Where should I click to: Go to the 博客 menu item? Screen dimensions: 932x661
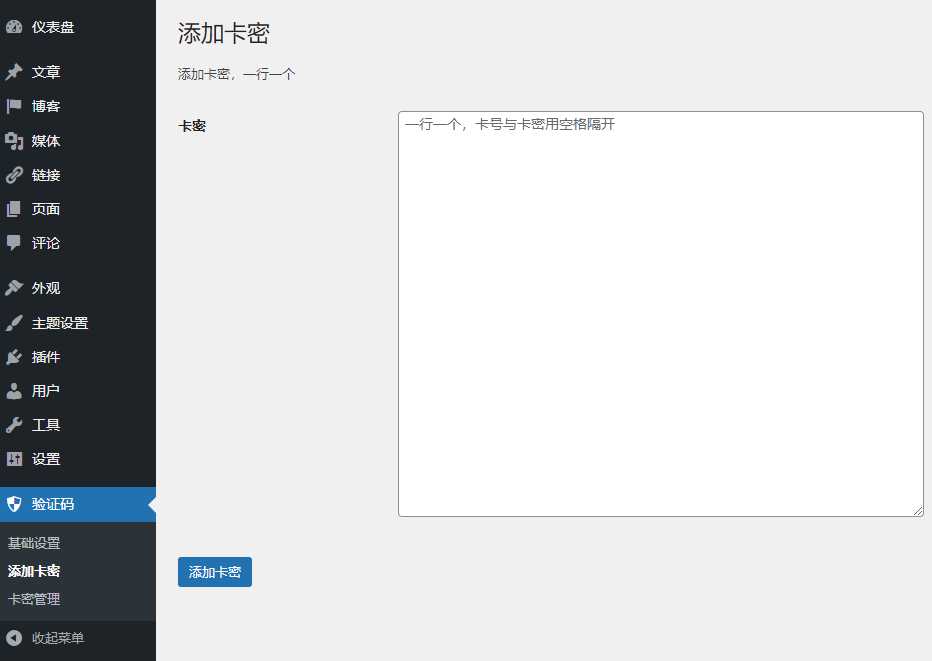(78, 106)
